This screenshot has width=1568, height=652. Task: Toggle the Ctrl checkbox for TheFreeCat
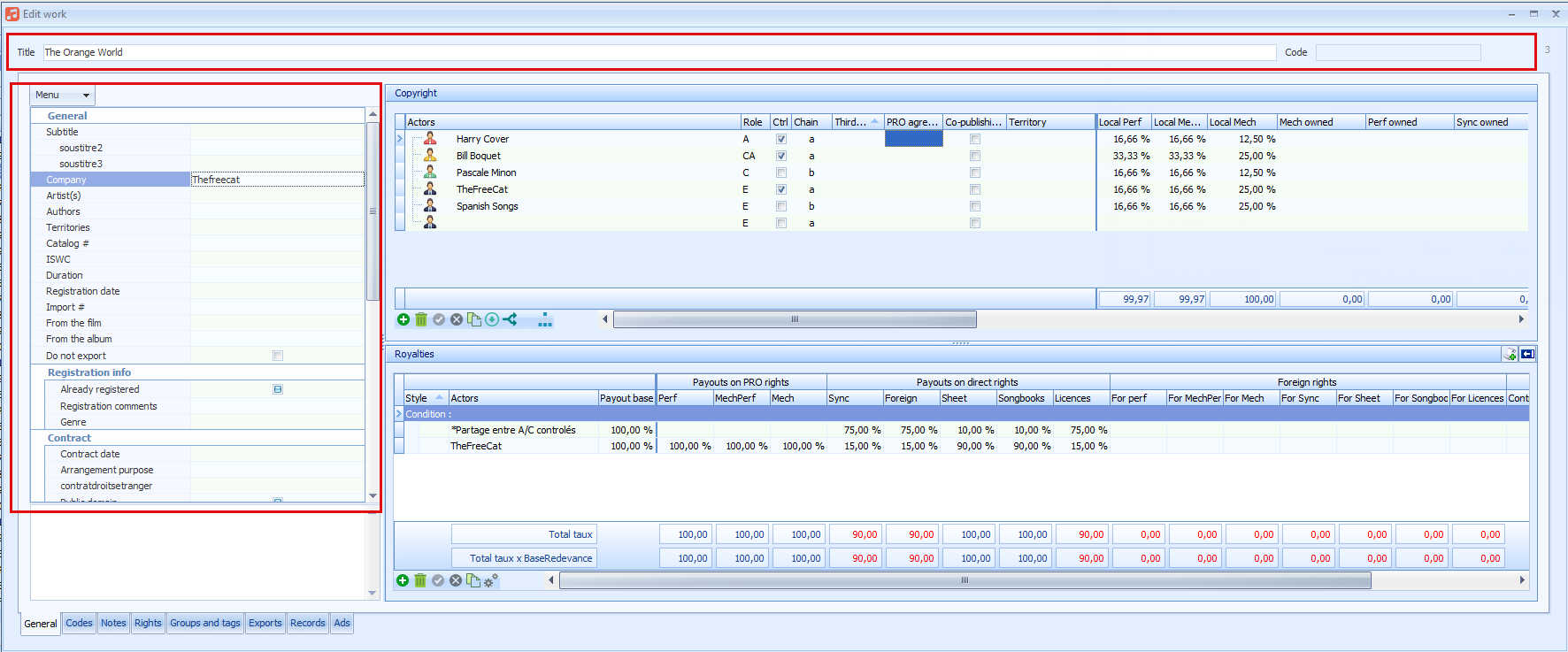coord(781,189)
